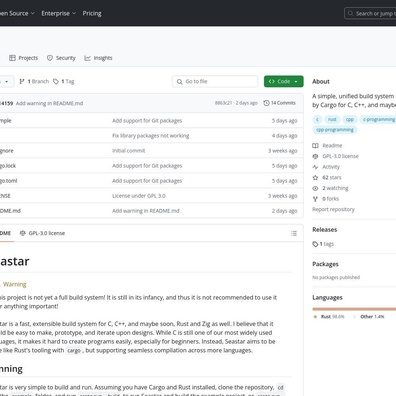Click the scale icon next to GPL-3.0 license in About
Screen dimensions: 396x396
(x=315, y=156)
